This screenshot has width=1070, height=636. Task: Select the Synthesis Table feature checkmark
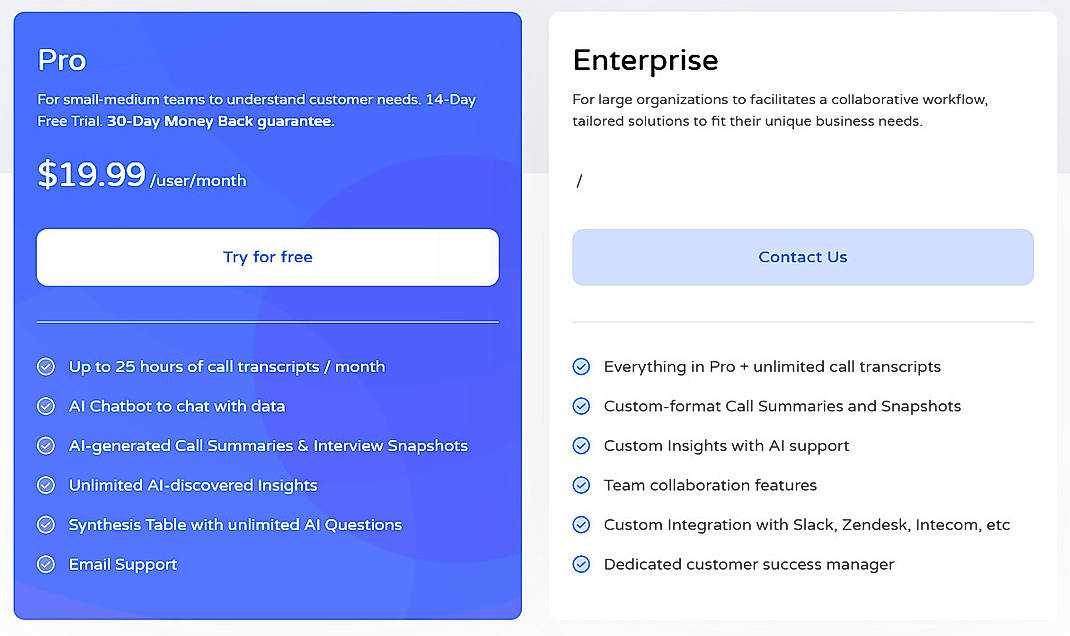coord(46,524)
